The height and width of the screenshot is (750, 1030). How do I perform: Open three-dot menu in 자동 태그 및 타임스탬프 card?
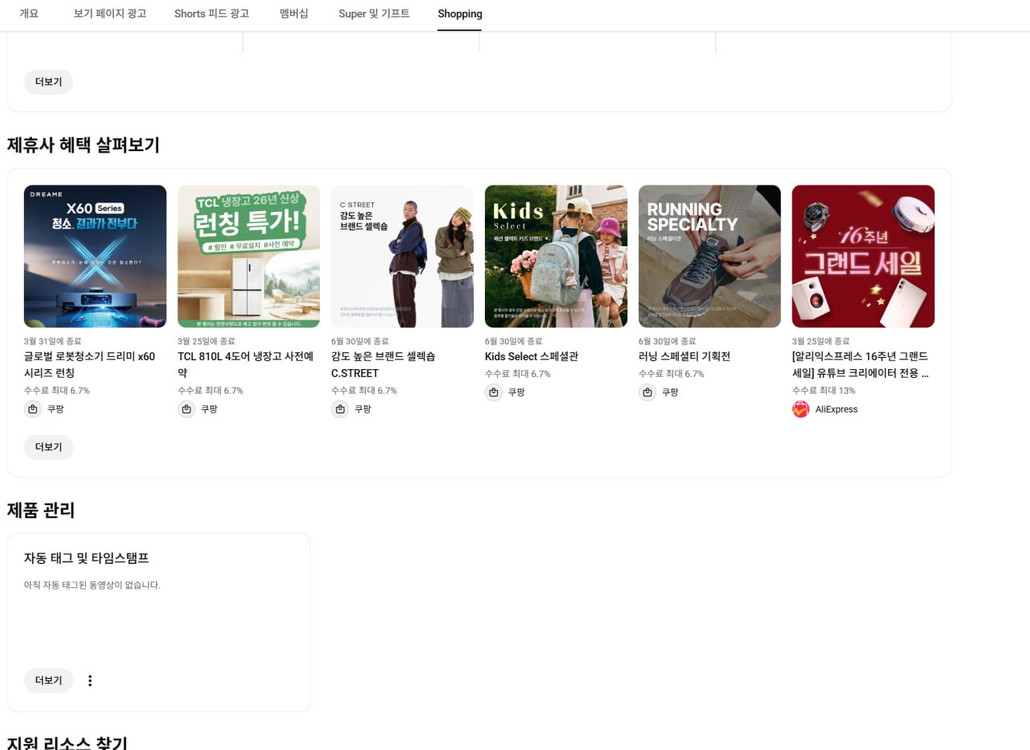90,681
